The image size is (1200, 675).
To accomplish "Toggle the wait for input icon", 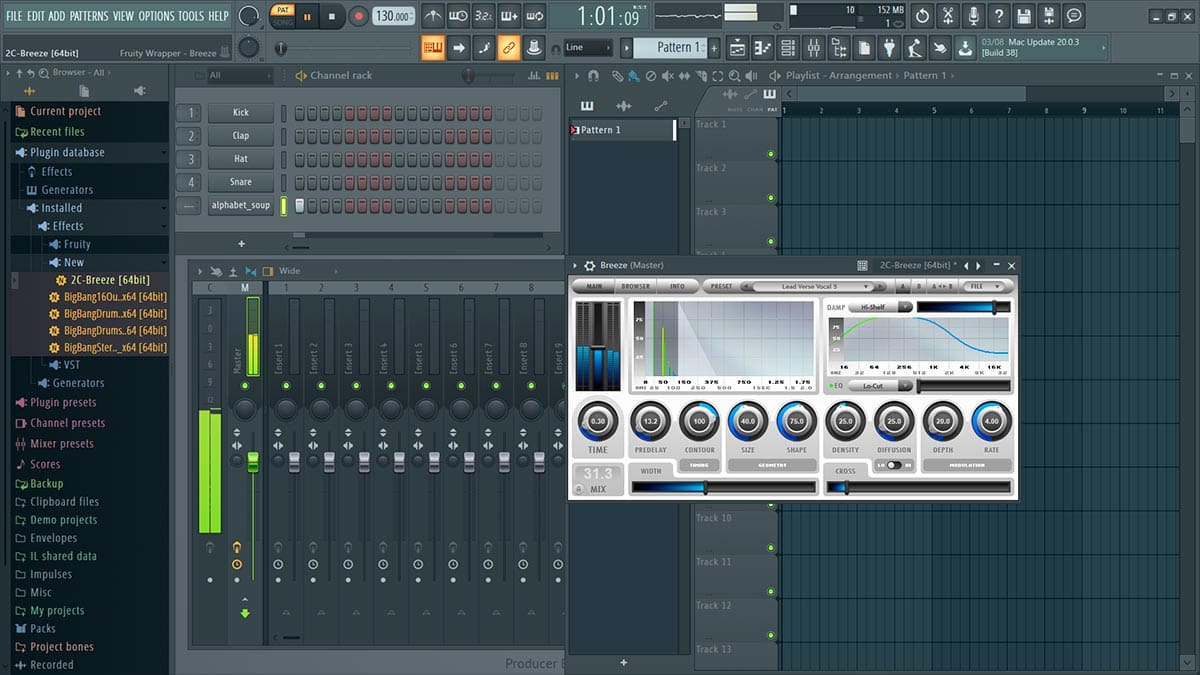I will click(x=458, y=16).
